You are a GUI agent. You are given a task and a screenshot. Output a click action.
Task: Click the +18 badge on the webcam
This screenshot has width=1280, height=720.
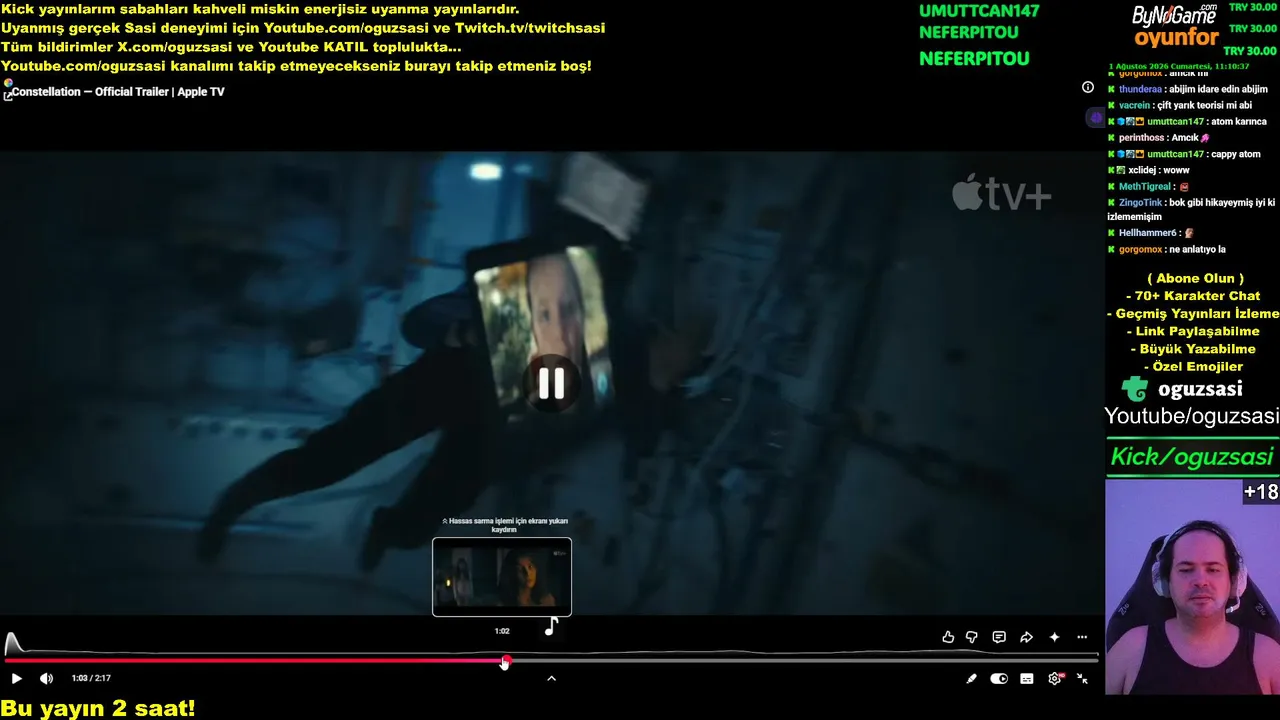[x=1261, y=492]
